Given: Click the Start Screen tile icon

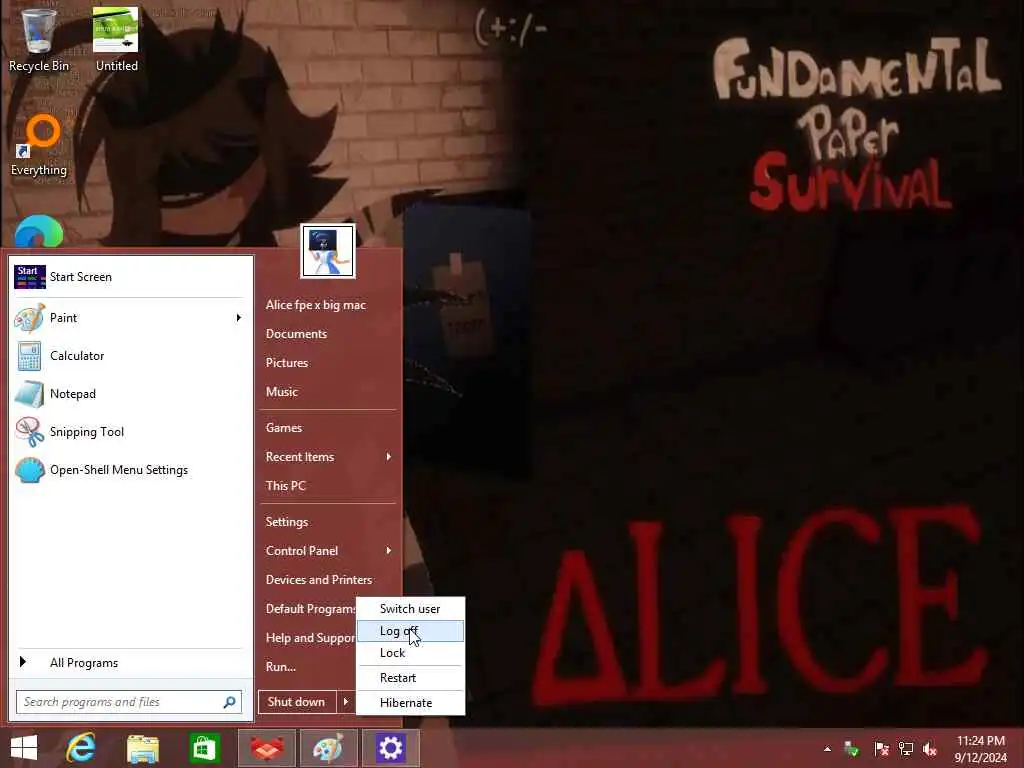Looking at the screenshot, I should (x=29, y=277).
